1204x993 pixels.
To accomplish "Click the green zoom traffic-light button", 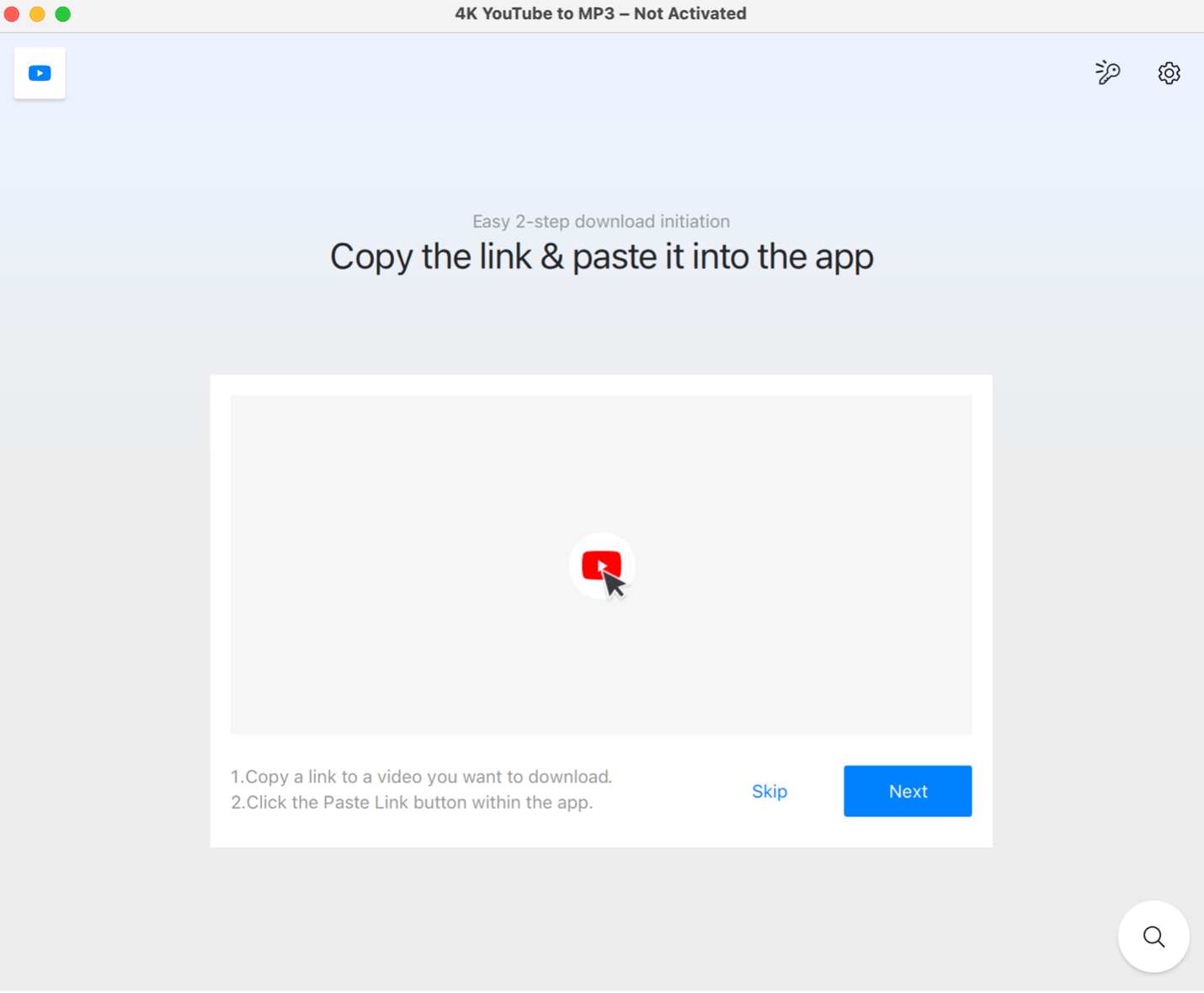I will point(62,13).
